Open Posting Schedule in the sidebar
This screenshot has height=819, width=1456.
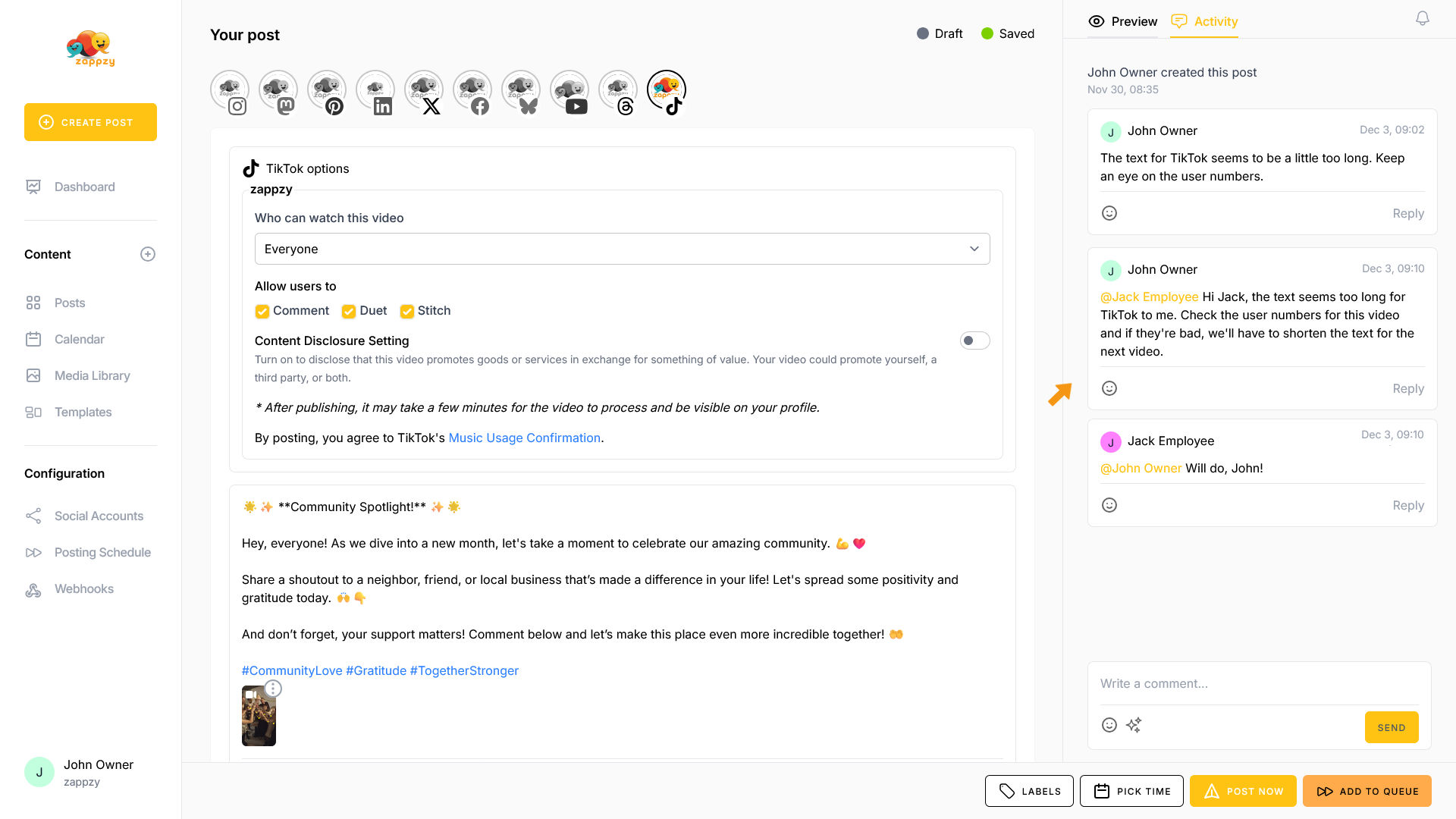click(x=102, y=552)
